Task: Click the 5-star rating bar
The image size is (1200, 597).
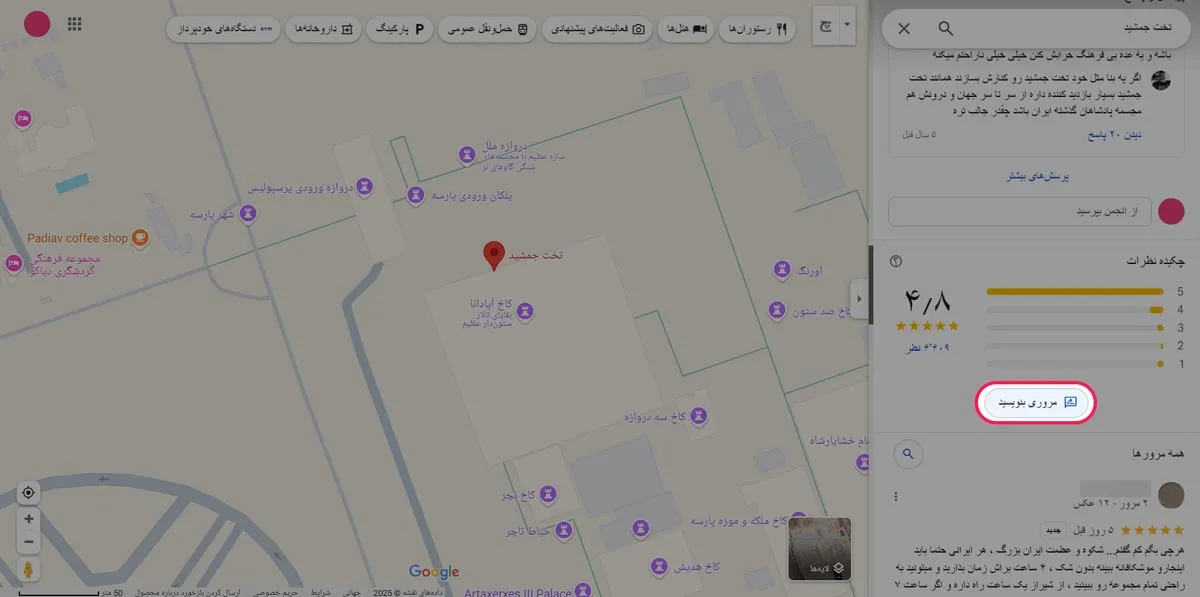Action: pyautogui.click(x=1074, y=291)
